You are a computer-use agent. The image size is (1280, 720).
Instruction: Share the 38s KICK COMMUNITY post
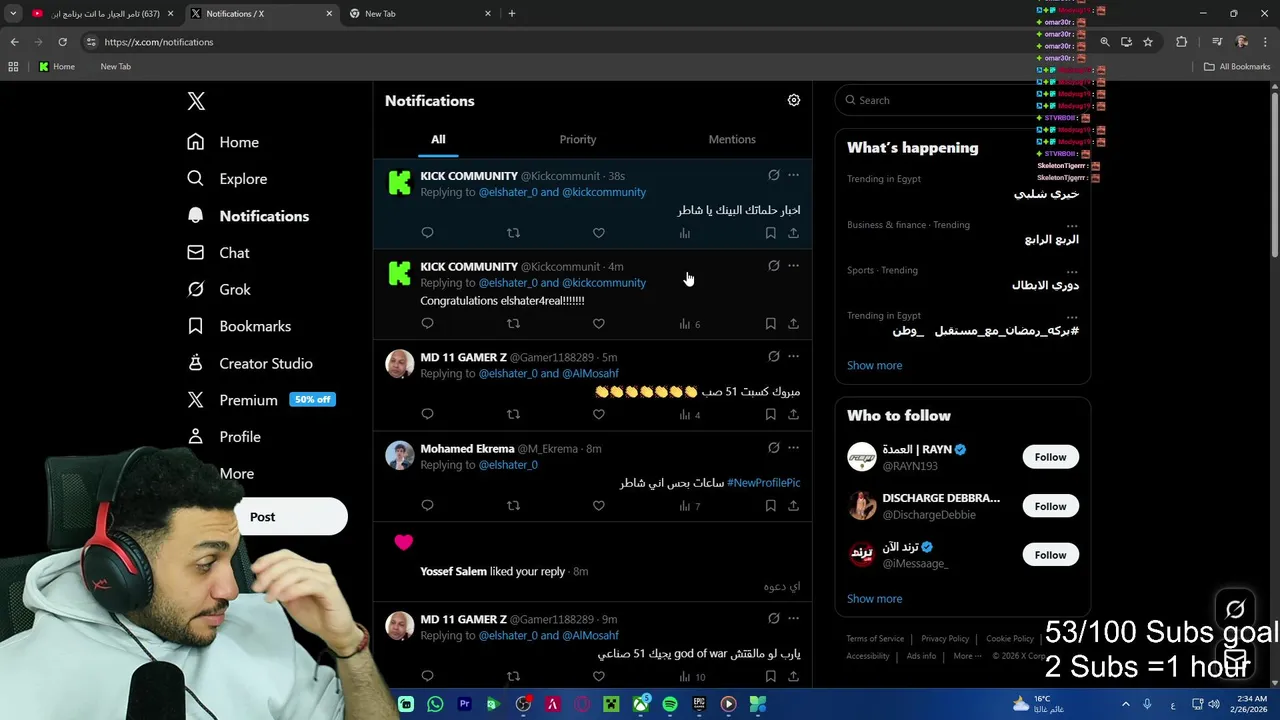pos(793,233)
